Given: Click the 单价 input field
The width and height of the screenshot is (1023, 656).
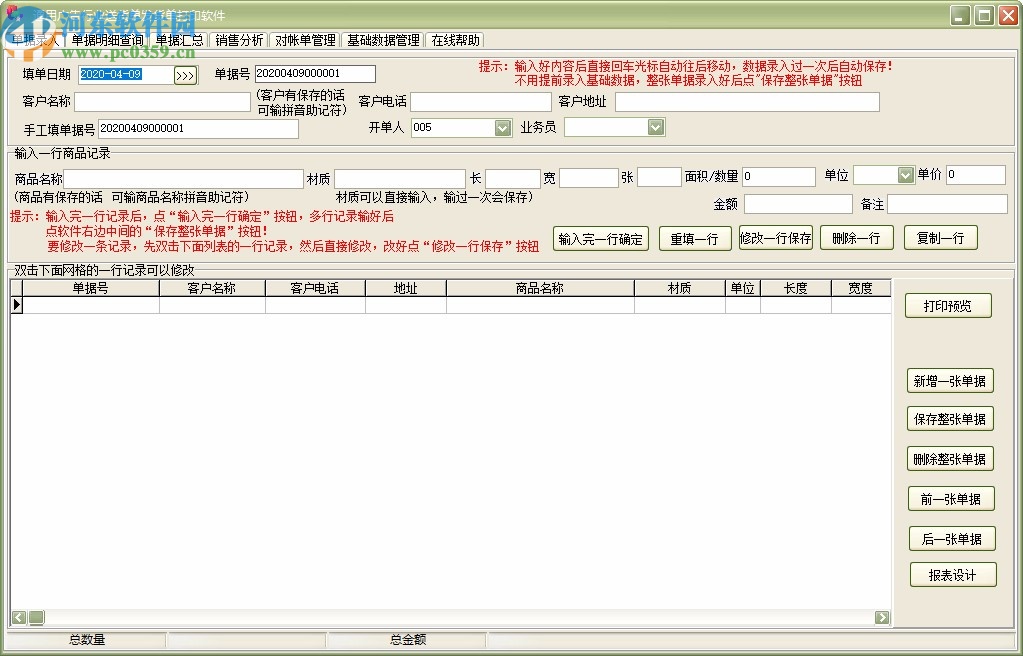Looking at the screenshot, I should pos(976,175).
